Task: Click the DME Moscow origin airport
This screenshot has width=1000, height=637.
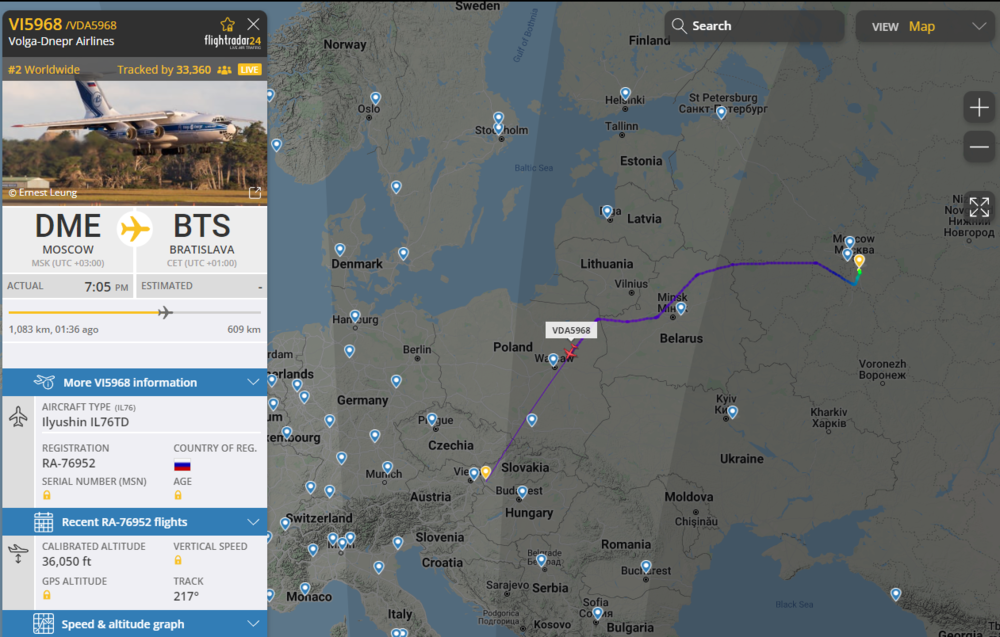Action: [68, 233]
